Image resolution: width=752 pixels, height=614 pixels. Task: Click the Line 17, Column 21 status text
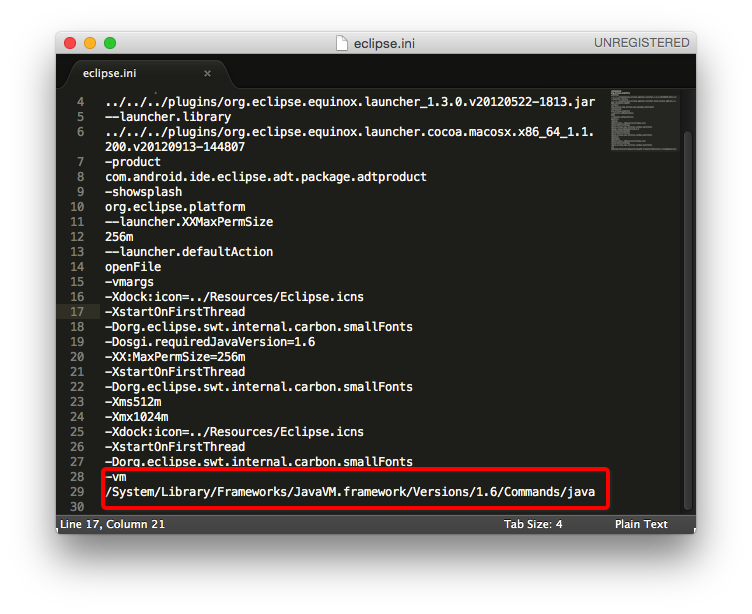pyautogui.click(x=112, y=524)
